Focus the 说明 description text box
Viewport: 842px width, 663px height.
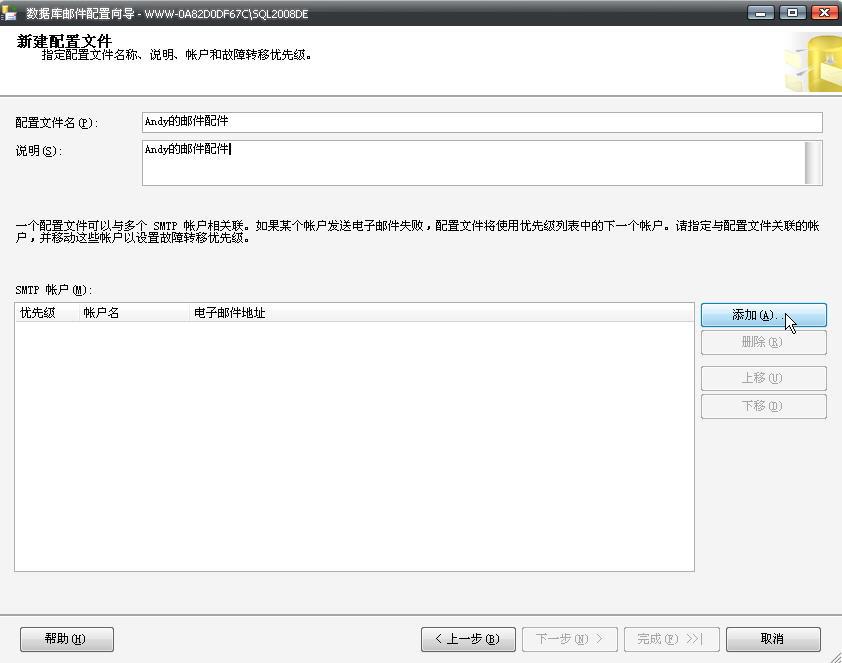pyautogui.click(x=472, y=163)
